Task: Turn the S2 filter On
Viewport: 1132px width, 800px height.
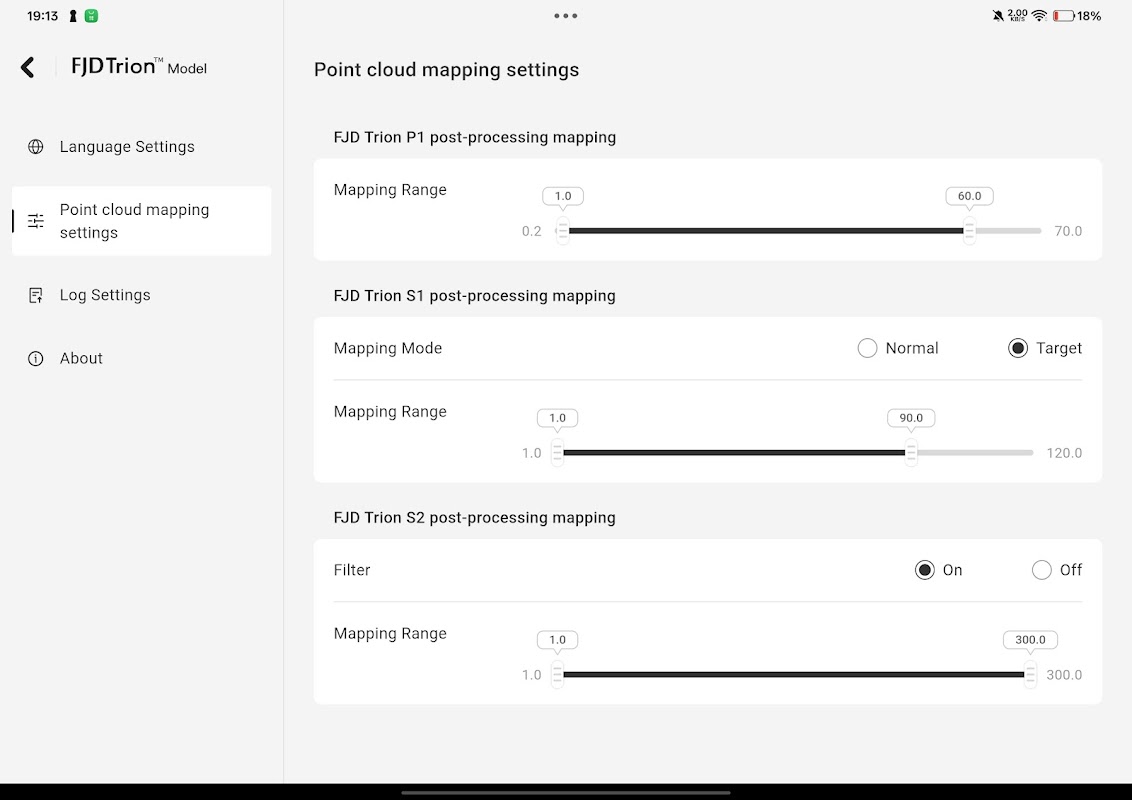Action: [925, 570]
